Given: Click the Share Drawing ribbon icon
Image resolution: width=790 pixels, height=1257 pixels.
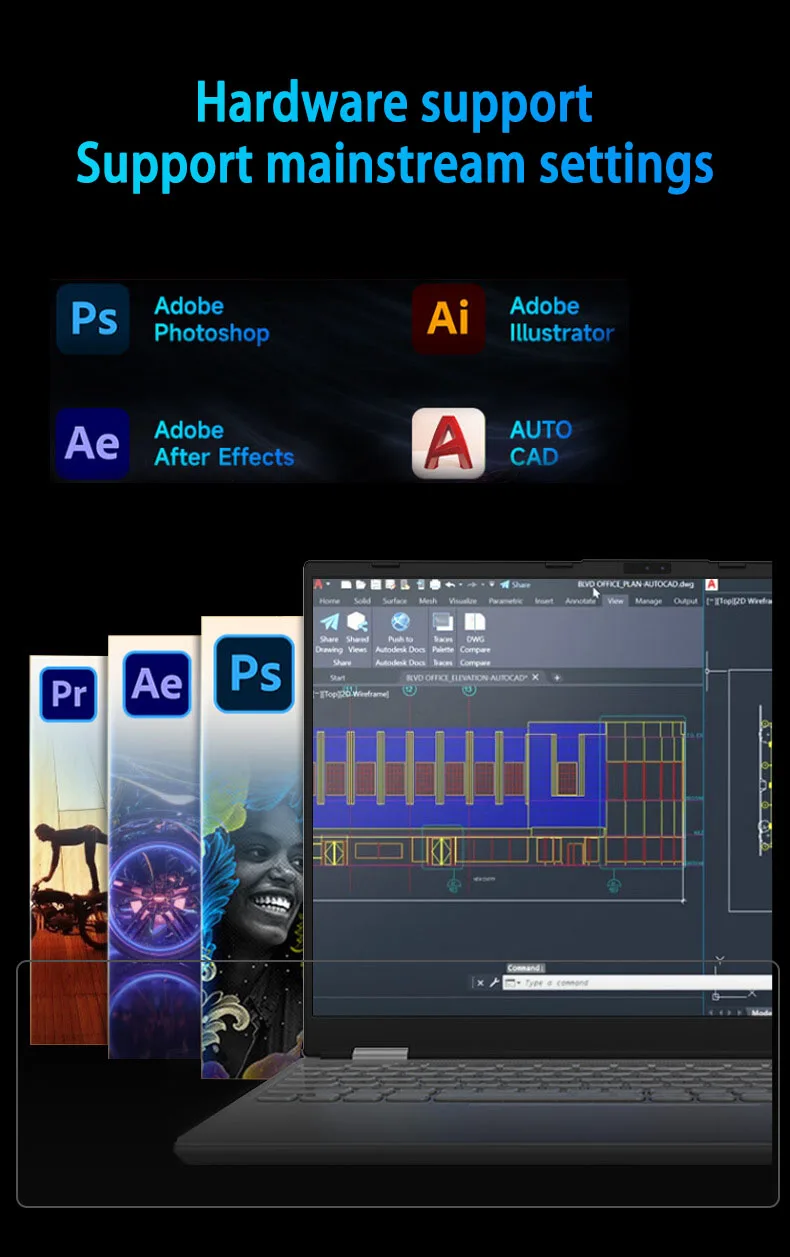Looking at the screenshot, I should 329,631.
